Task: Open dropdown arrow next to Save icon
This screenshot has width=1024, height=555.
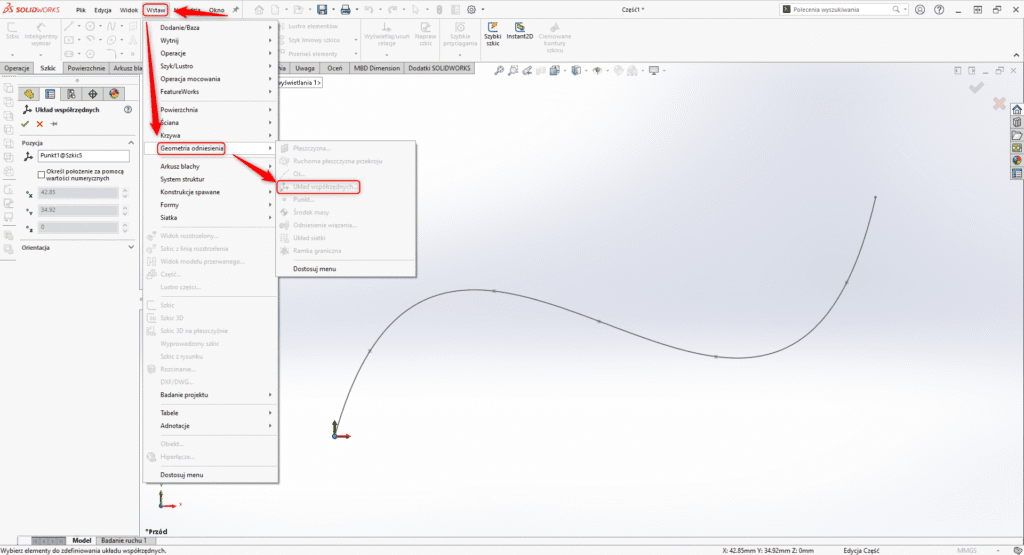Action: [333, 10]
